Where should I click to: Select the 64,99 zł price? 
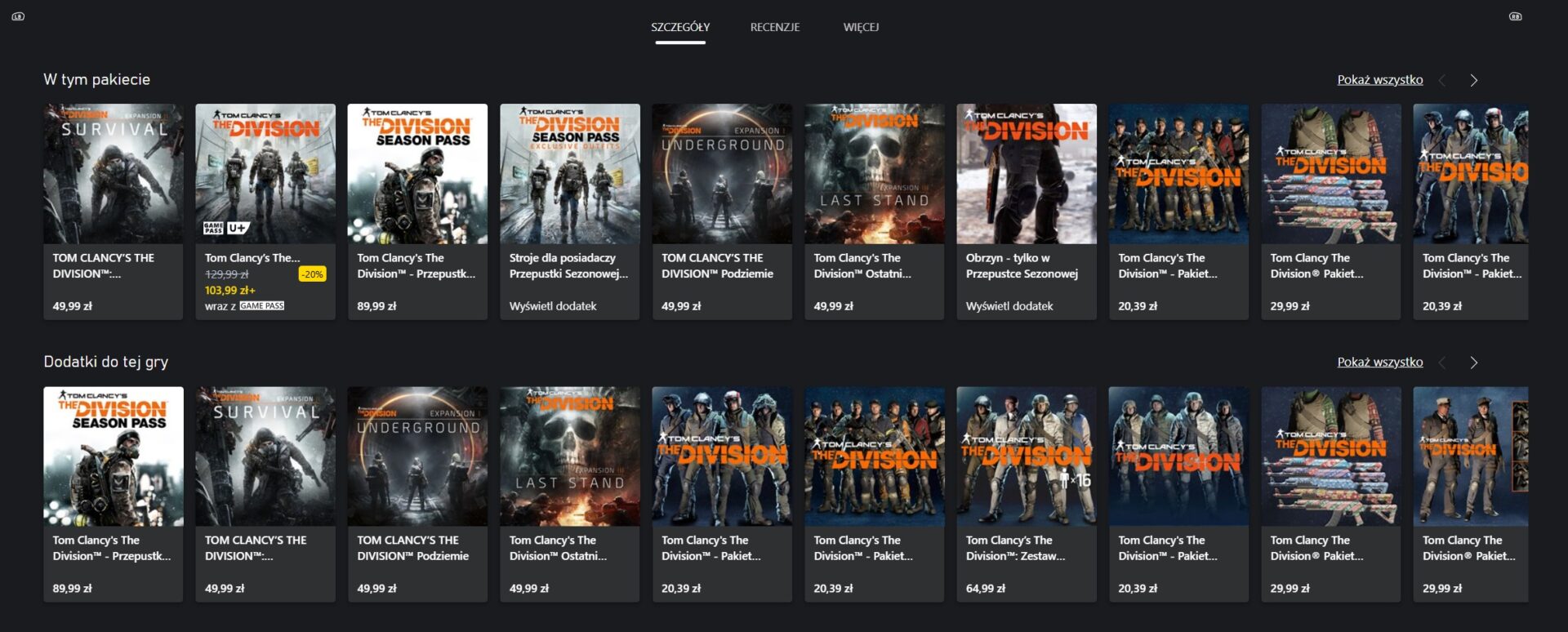click(986, 589)
